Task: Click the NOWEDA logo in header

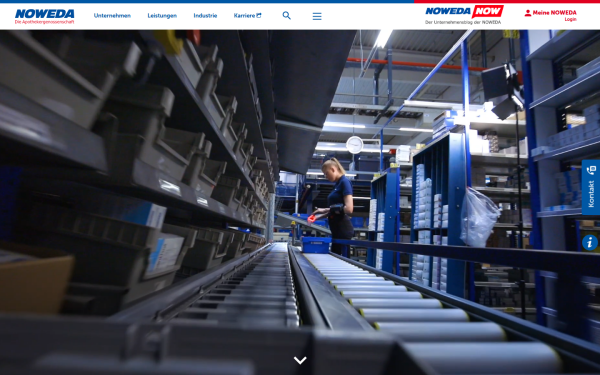Action: coord(44,16)
